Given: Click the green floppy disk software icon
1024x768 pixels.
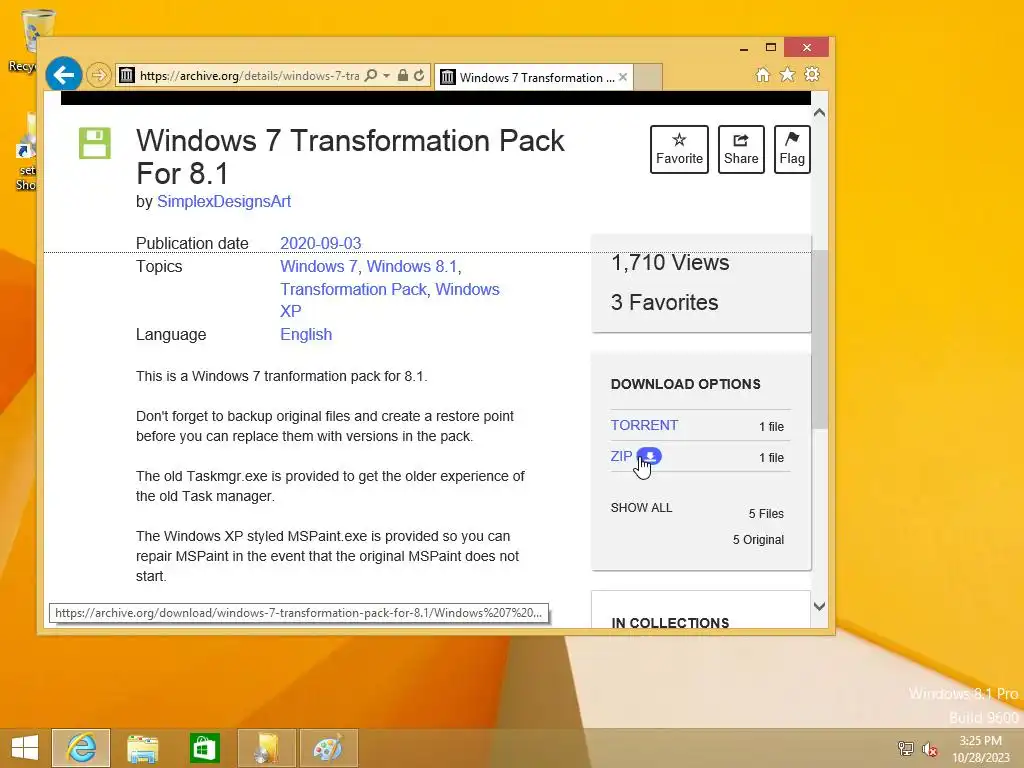Looking at the screenshot, I should (x=95, y=143).
